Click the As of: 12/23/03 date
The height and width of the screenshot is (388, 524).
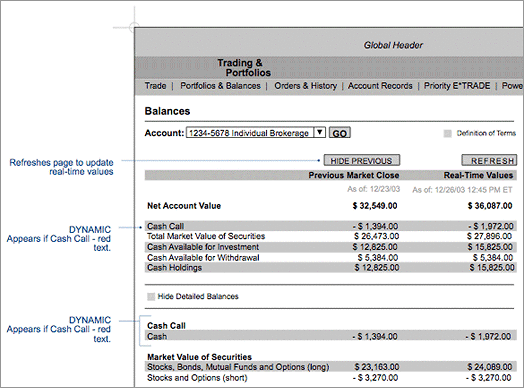point(374,189)
